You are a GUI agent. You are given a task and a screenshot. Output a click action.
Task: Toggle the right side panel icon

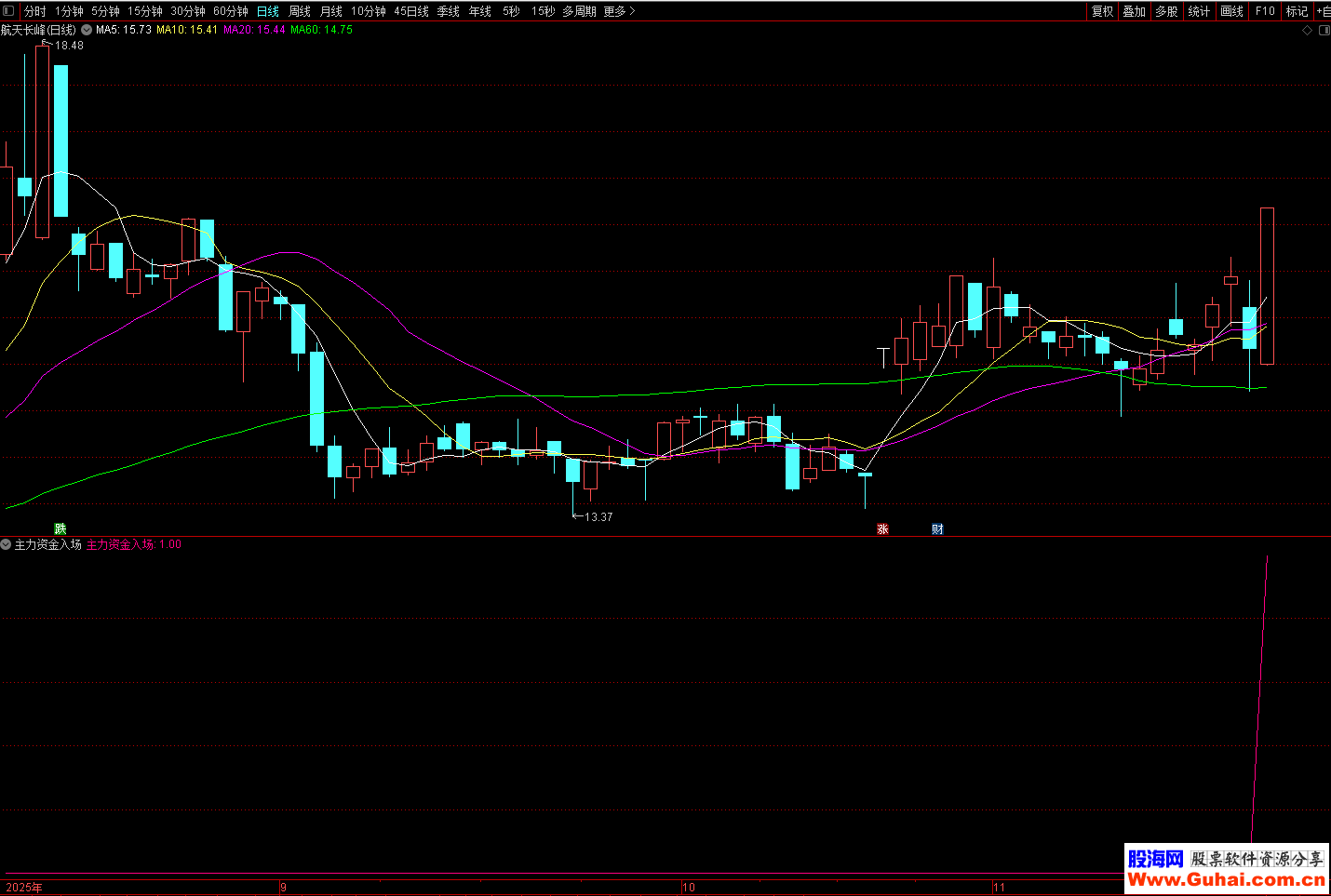(x=1324, y=31)
